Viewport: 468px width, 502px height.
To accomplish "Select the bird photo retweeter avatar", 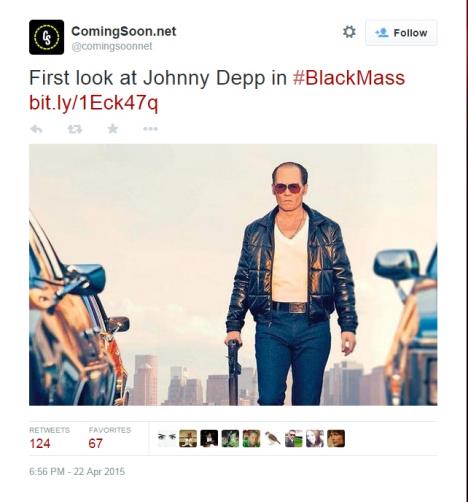I will point(272,438).
